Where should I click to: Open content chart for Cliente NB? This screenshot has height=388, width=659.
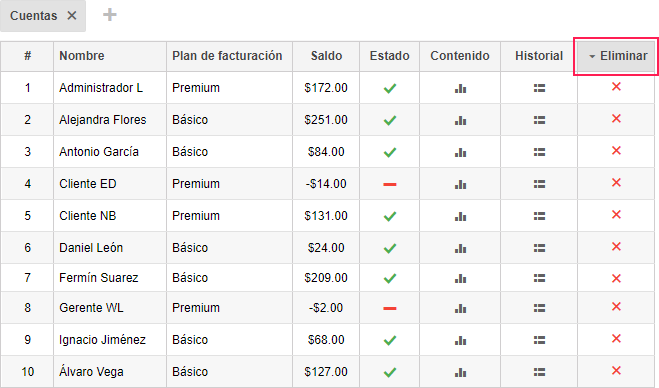[x=460, y=216]
